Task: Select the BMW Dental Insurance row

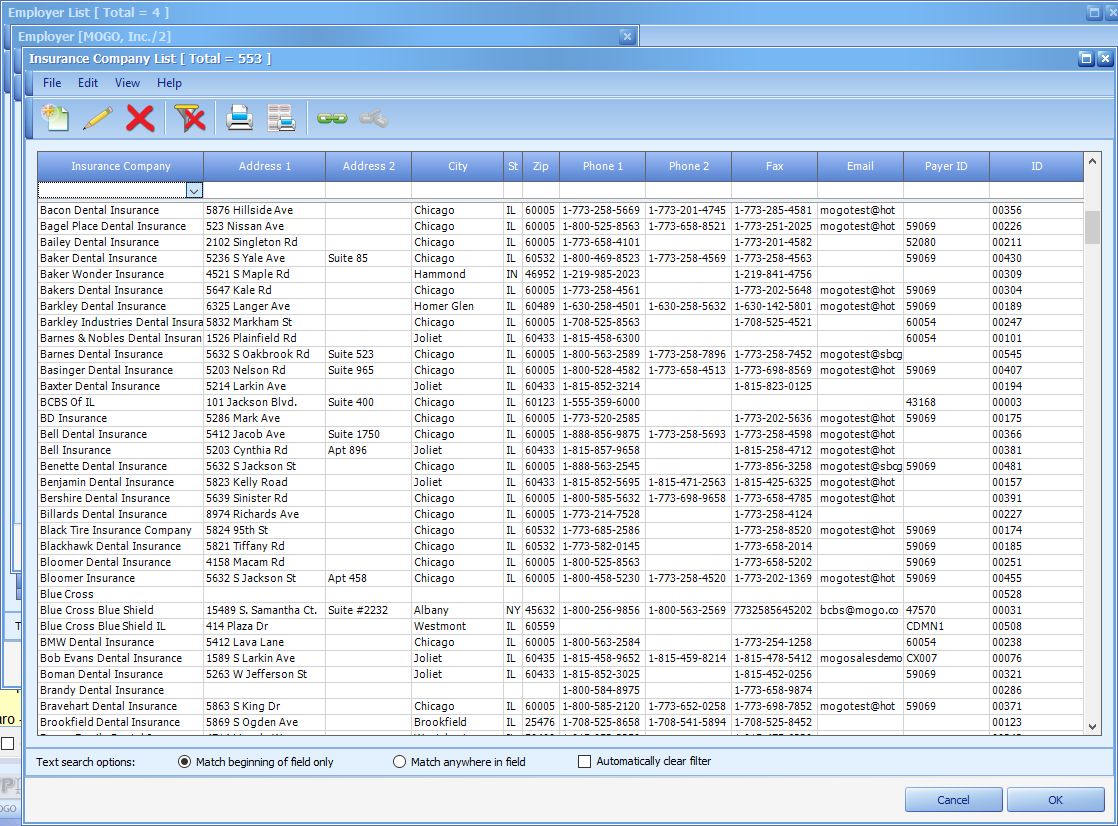Action: [x=560, y=643]
